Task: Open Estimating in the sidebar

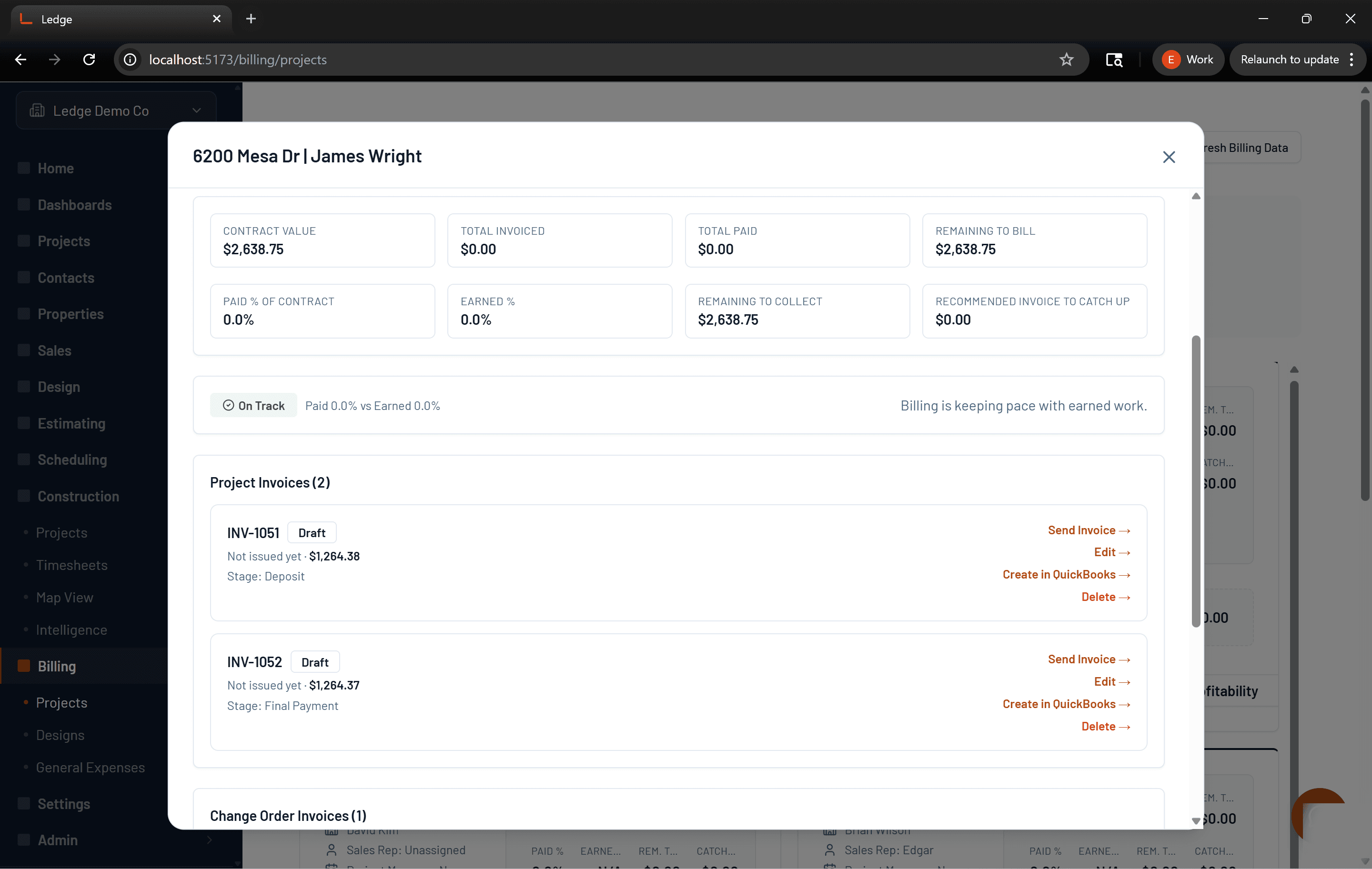Action: 71,423
